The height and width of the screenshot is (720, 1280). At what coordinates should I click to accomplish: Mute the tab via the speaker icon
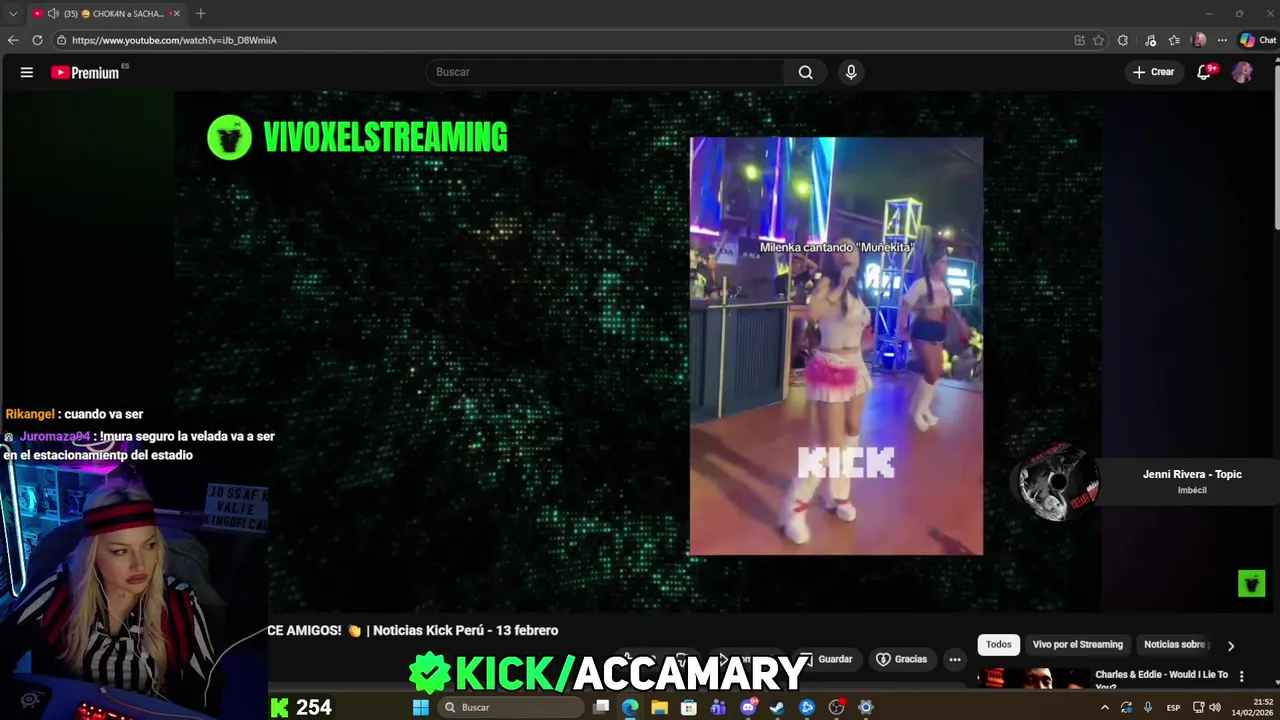click(52, 14)
